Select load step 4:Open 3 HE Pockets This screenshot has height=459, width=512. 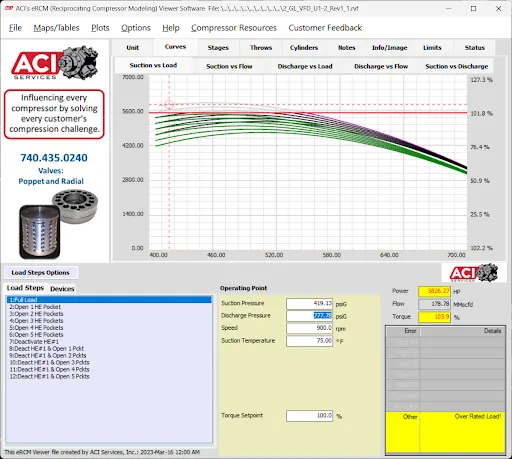pos(109,321)
